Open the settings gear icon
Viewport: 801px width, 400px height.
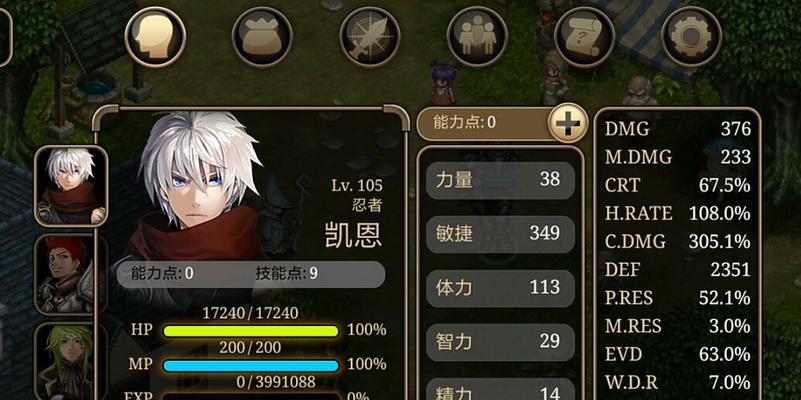pos(691,37)
